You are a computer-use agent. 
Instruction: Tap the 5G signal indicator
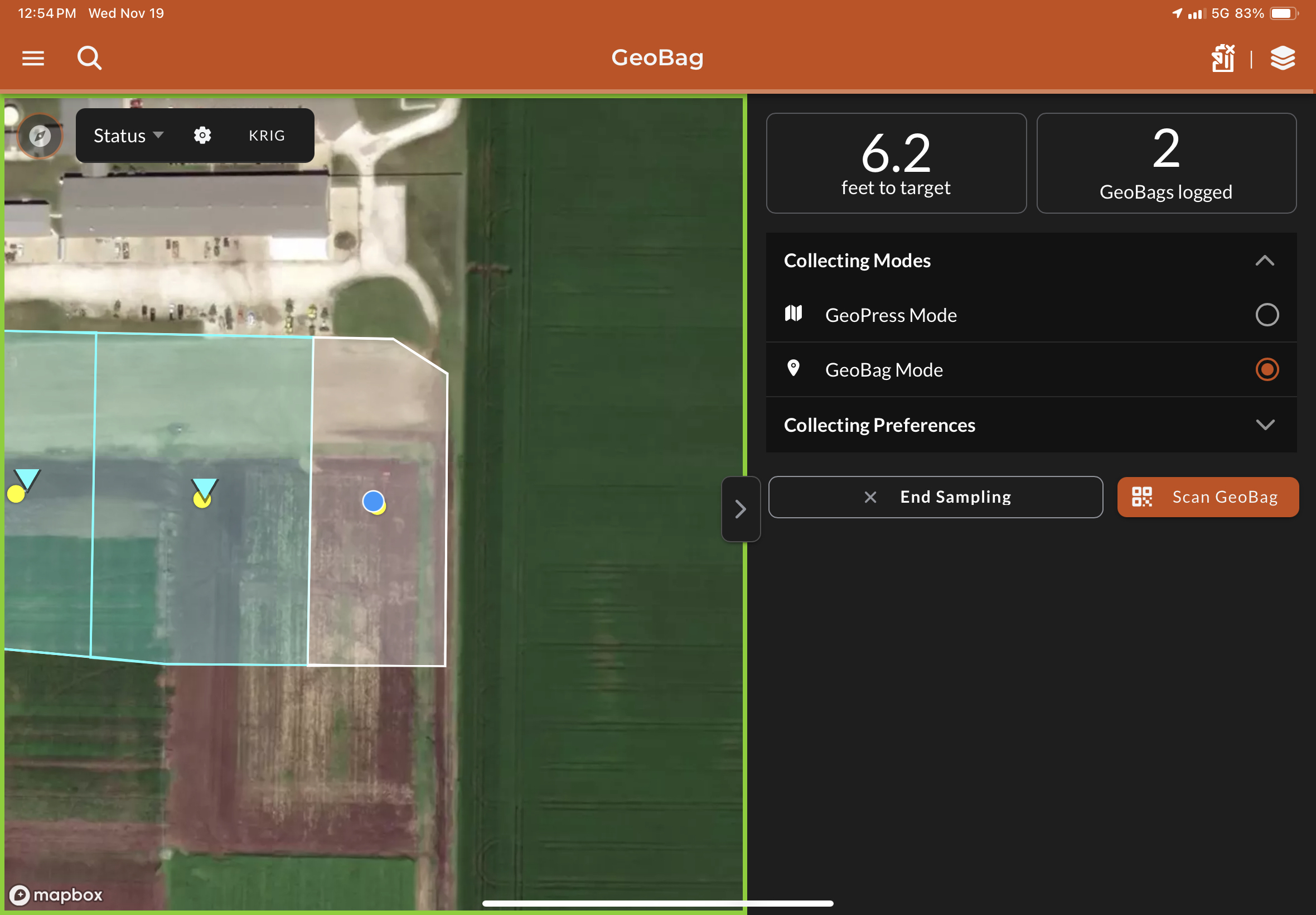1220,13
